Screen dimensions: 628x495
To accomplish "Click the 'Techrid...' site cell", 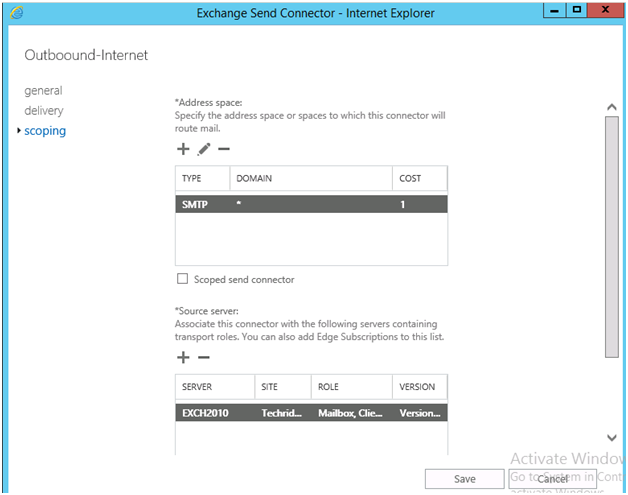I will click(282, 413).
